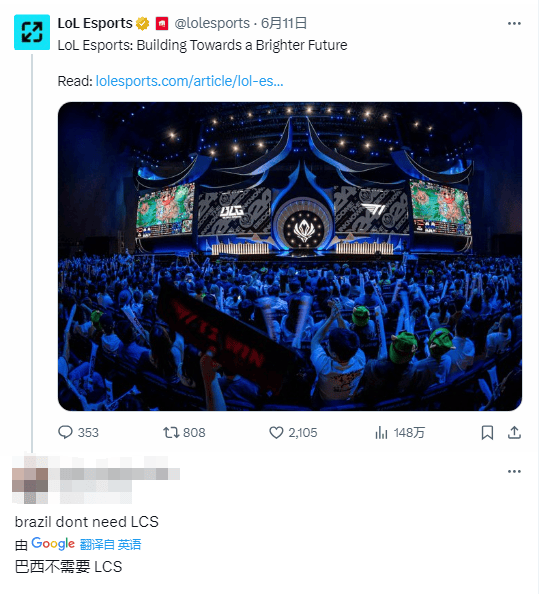The width and height of the screenshot is (539, 594).
Task: Click the Google translate logo
Action: point(53,544)
